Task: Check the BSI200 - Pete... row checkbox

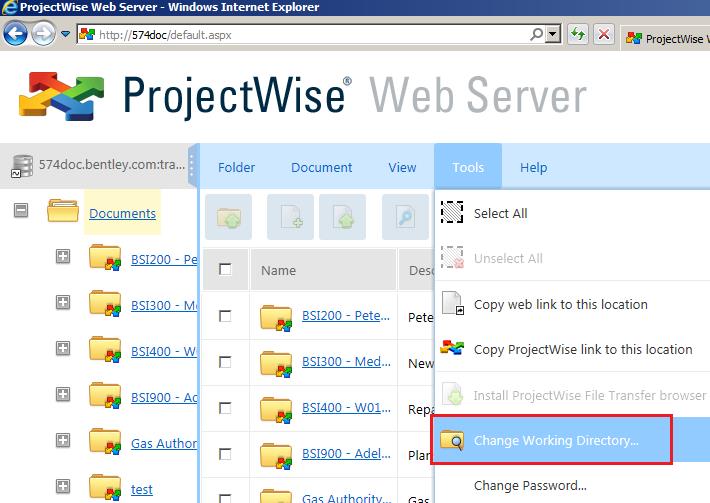Action: [225, 316]
